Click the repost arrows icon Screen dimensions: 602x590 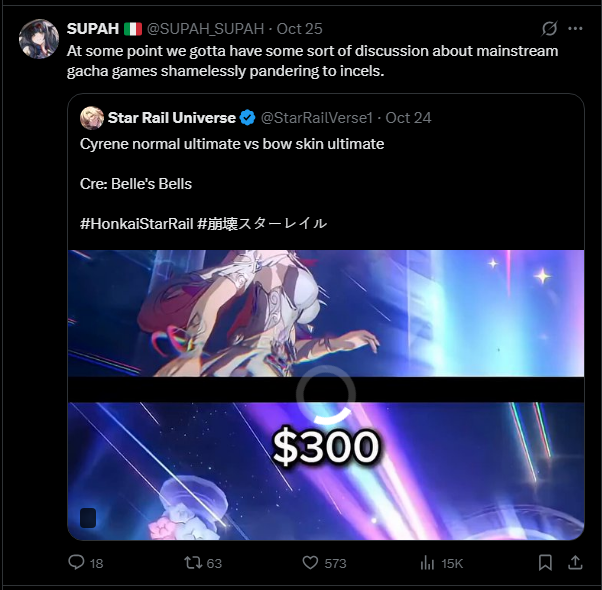pyautogui.click(x=193, y=563)
